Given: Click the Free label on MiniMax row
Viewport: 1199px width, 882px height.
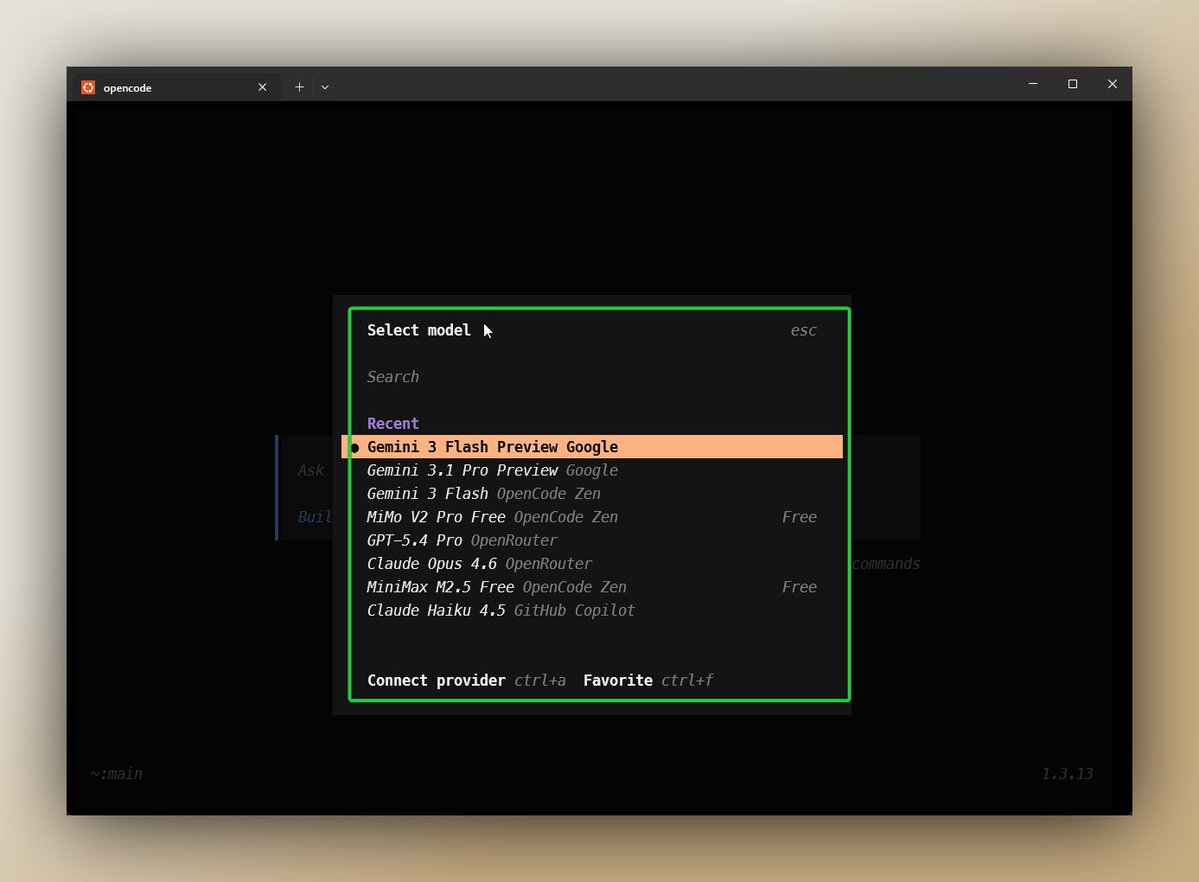Looking at the screenshot, I should point(799,587).
